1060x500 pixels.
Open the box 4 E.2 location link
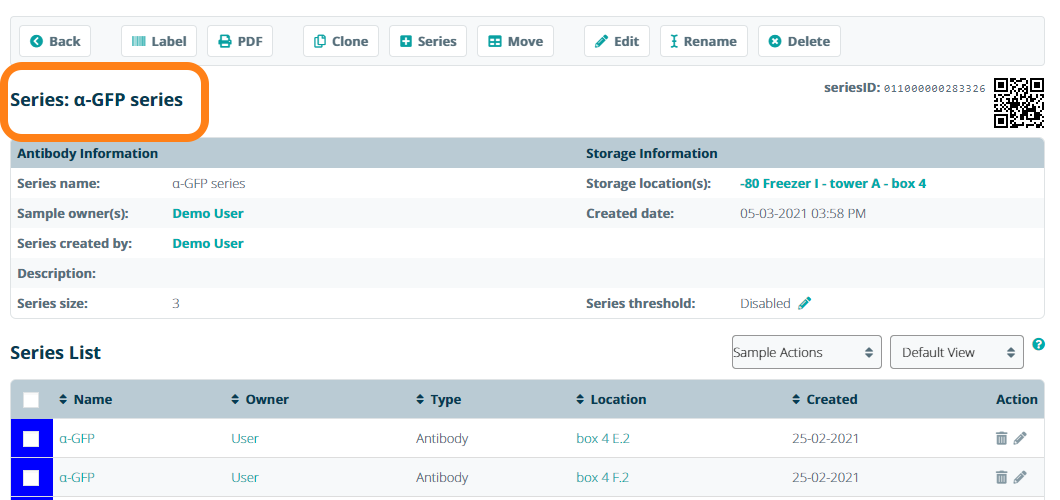coord(603,438)
